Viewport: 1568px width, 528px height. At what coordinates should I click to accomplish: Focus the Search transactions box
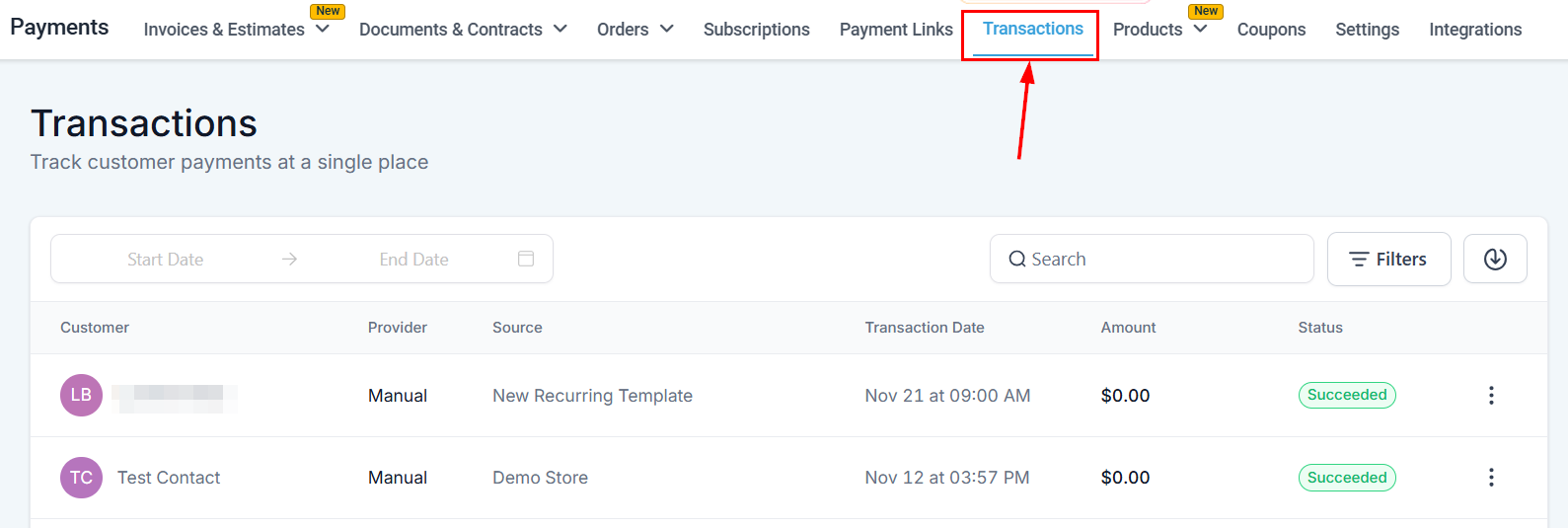pyautogui.click(x=1164, y=260)
